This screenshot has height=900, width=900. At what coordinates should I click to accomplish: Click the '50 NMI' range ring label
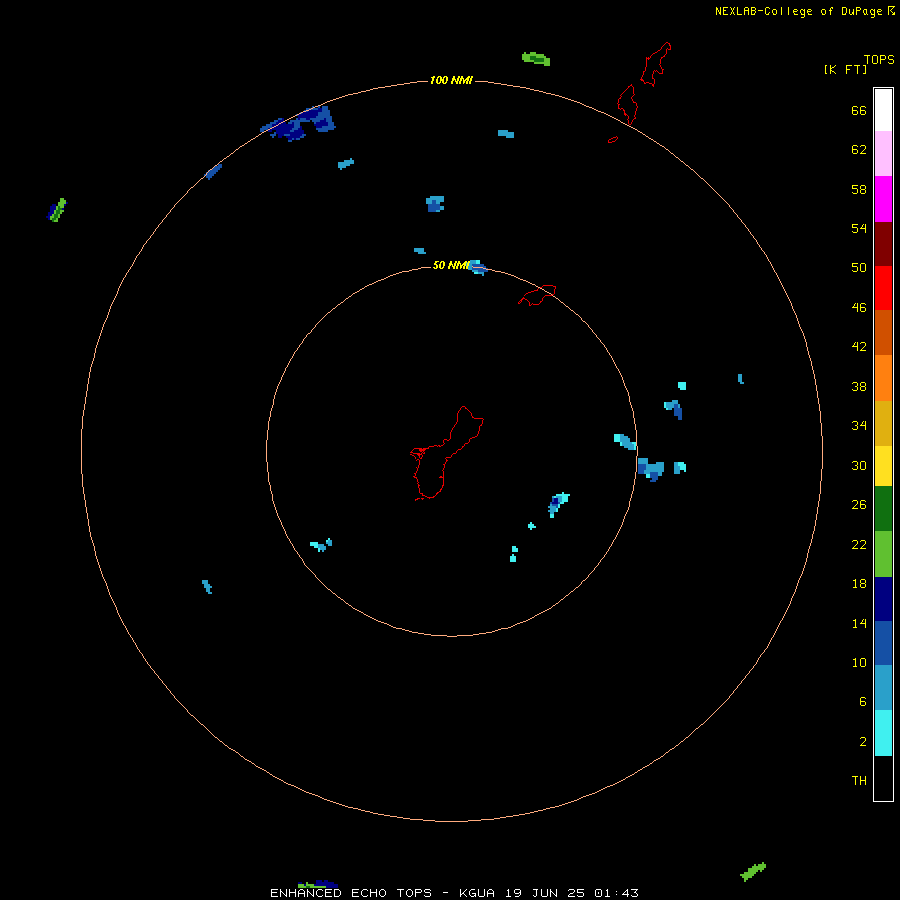[451, 265]
